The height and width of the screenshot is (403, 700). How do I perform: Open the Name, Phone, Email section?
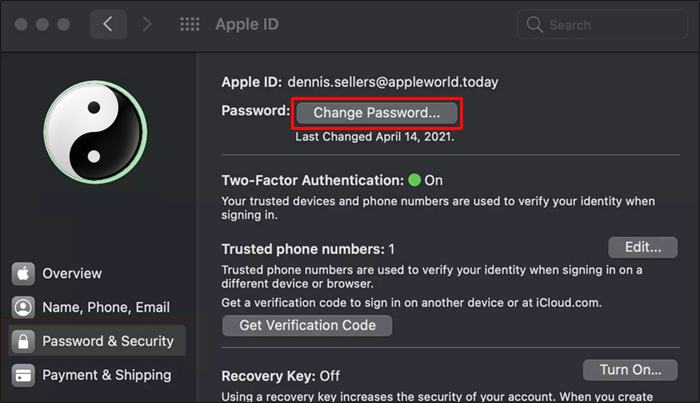pos(106,307)
